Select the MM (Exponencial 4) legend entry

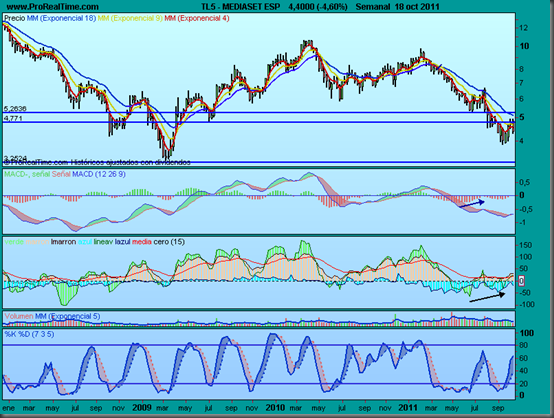(197, 18)
